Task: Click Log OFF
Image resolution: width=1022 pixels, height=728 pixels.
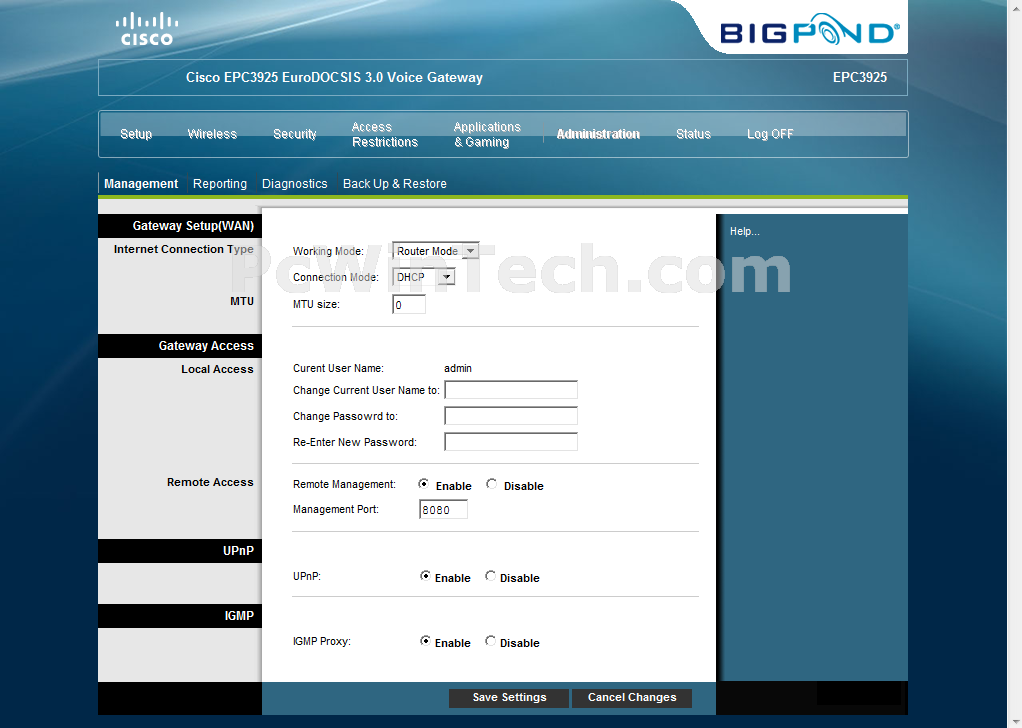Action: [x=770, y=134]
